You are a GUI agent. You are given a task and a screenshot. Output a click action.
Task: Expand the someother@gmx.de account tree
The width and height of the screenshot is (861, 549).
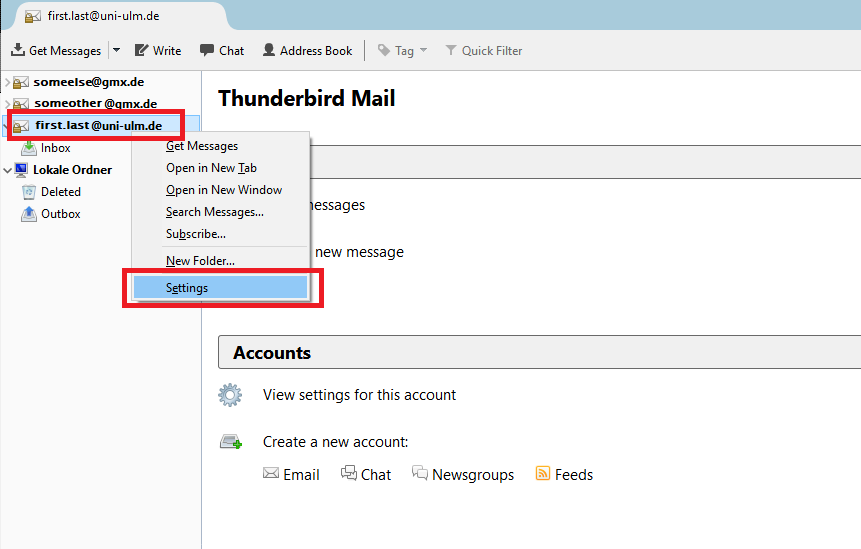coord(7,104)
